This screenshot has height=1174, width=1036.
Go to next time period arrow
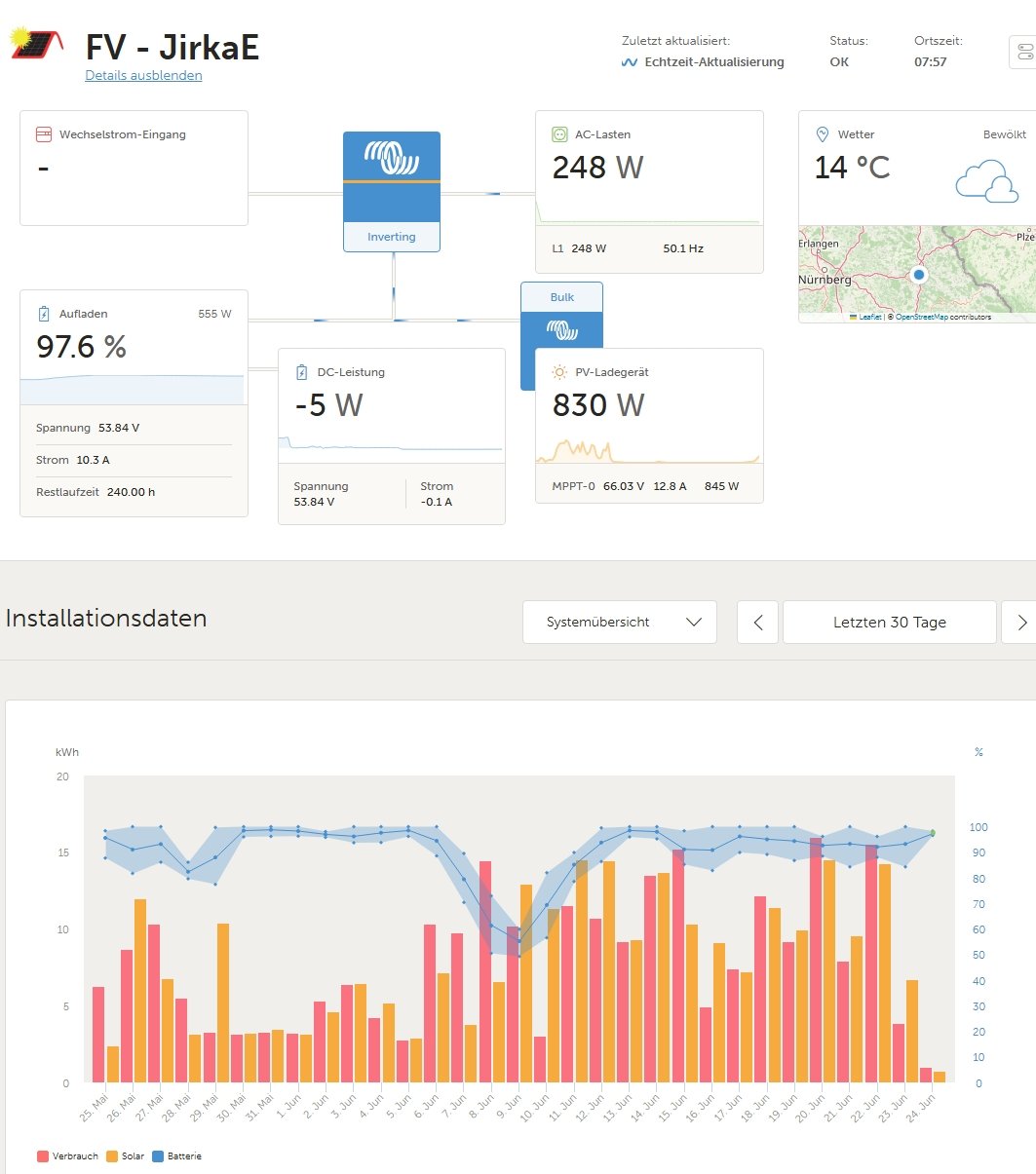click(x=1020, y=622)
